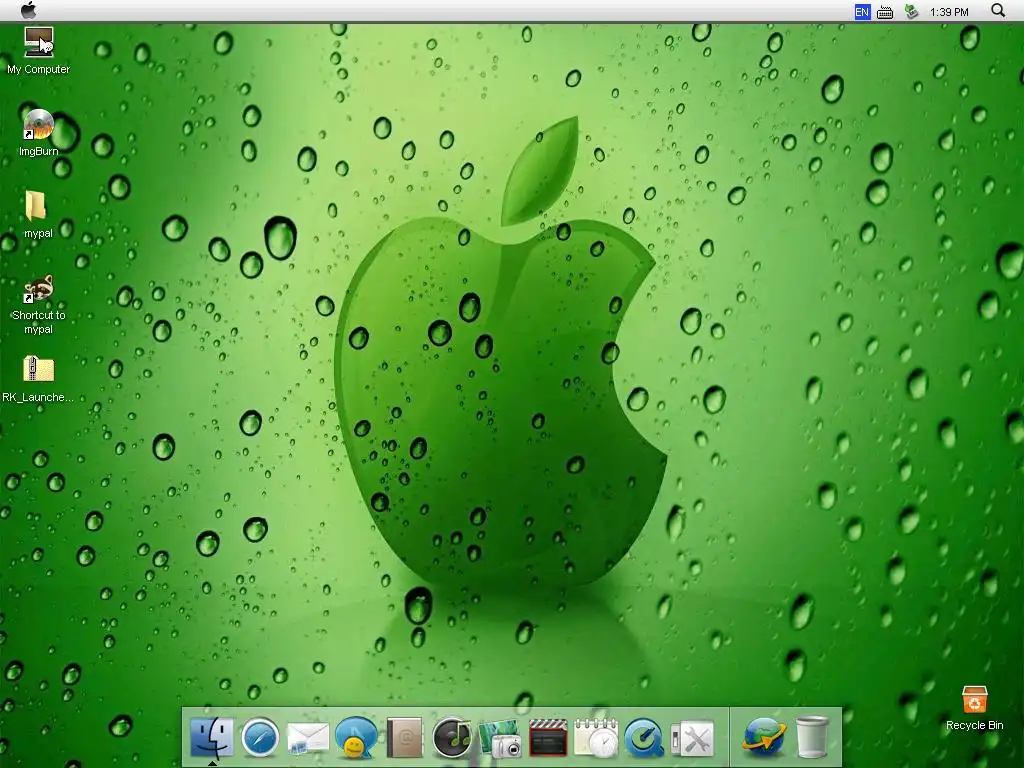Open iChat smiley bubble in dock

pos(356,738)
